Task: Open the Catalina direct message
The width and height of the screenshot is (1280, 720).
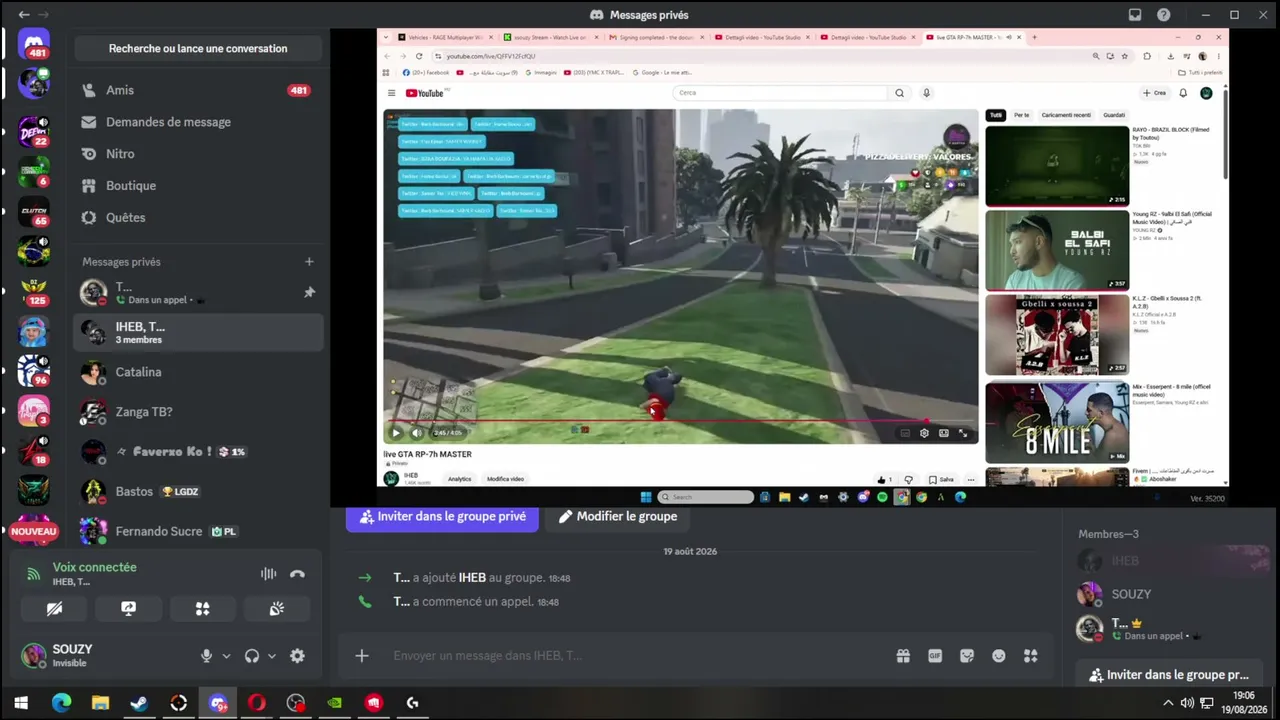Action: 198,372
